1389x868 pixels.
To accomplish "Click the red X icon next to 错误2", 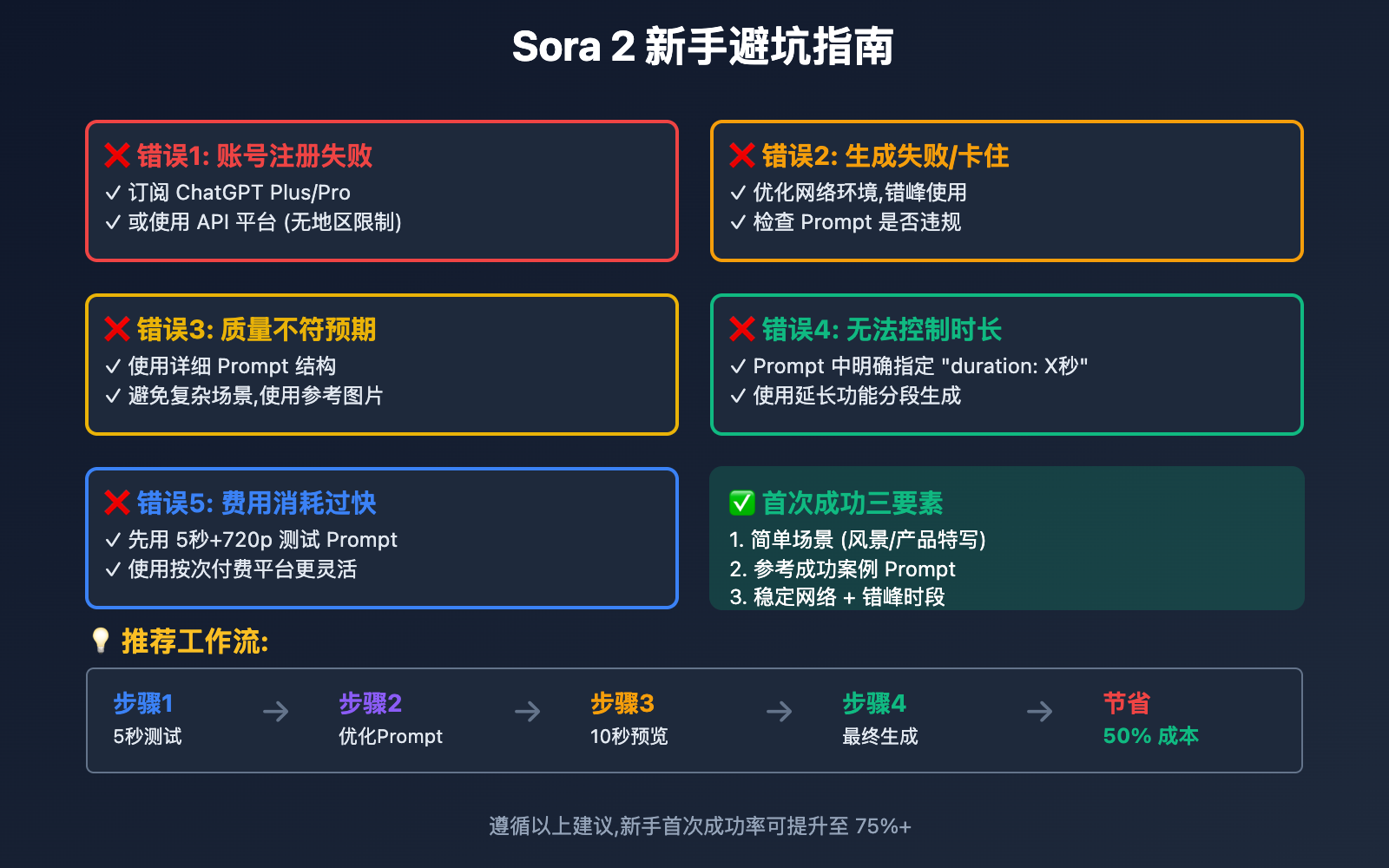I will pos(742,155).
